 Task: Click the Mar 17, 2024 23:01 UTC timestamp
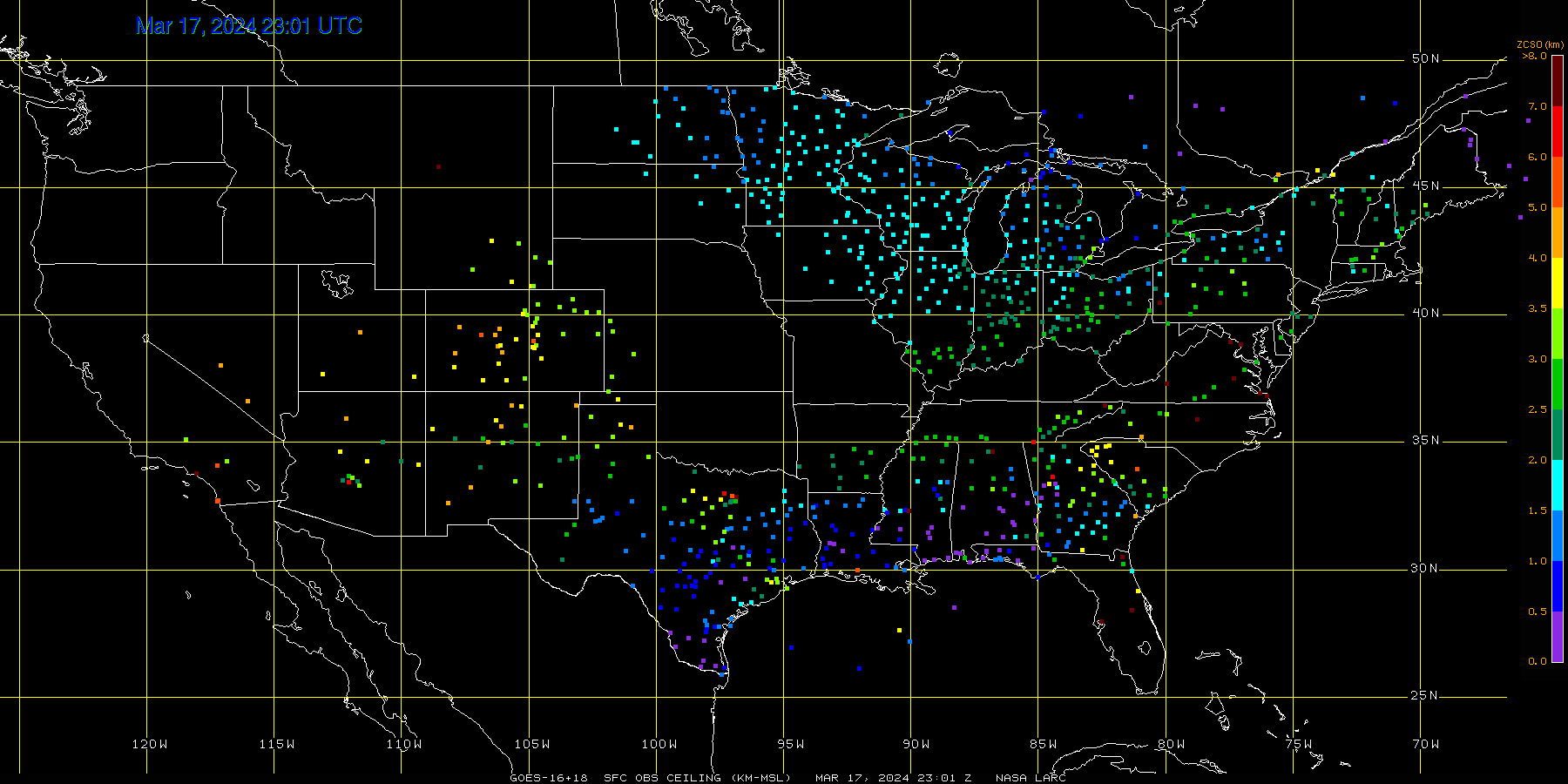click(249, 26)
